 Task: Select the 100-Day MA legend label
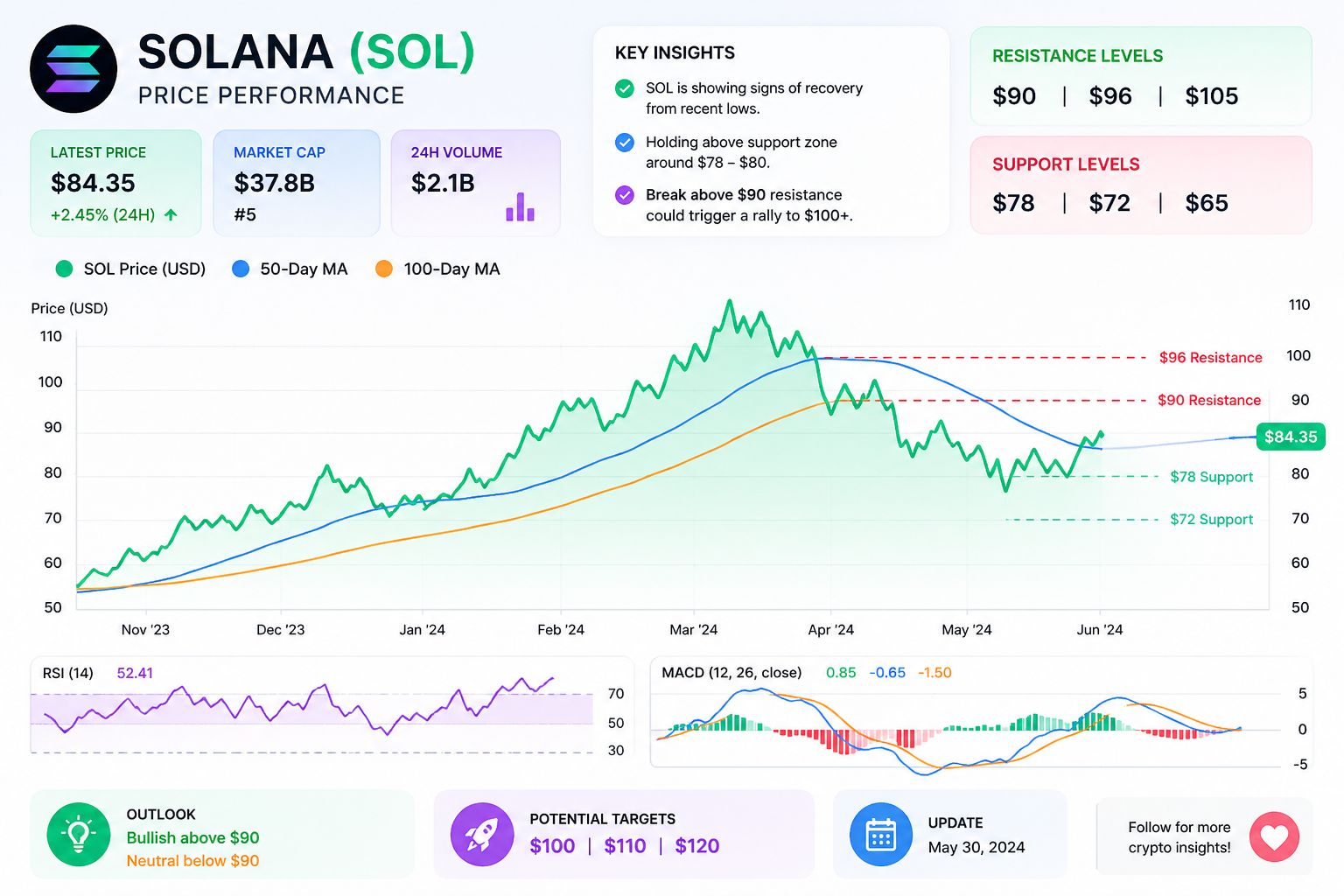click(x=451, y=269)
